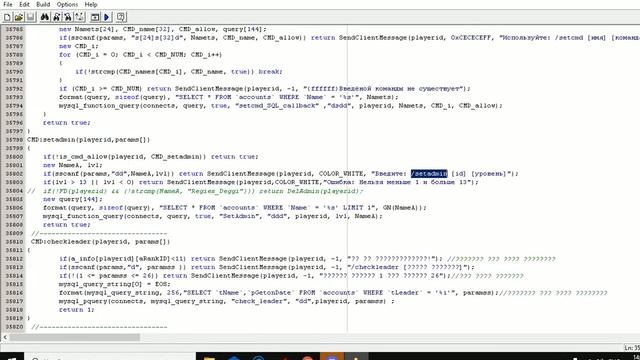Click the Find binoculars icon
The image size is (640, 360).
pos(45,17)
